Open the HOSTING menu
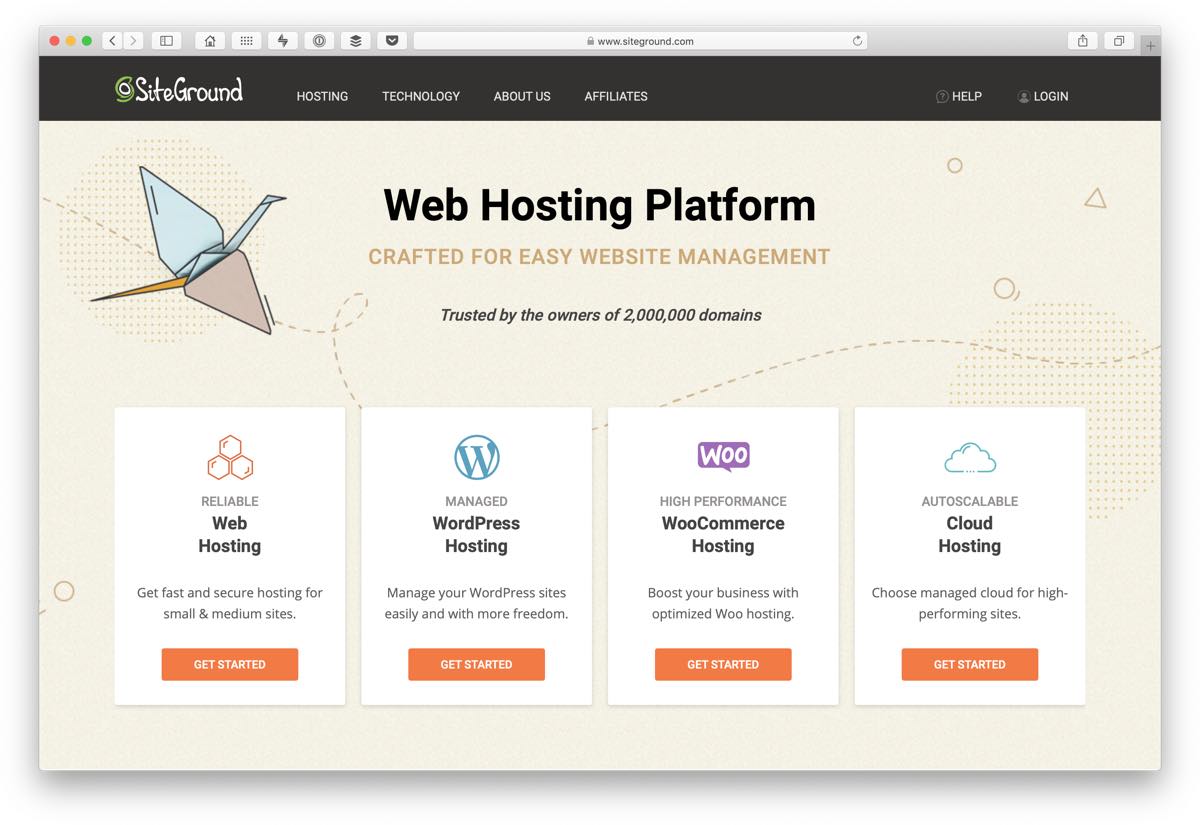 (x=322, y=96)
